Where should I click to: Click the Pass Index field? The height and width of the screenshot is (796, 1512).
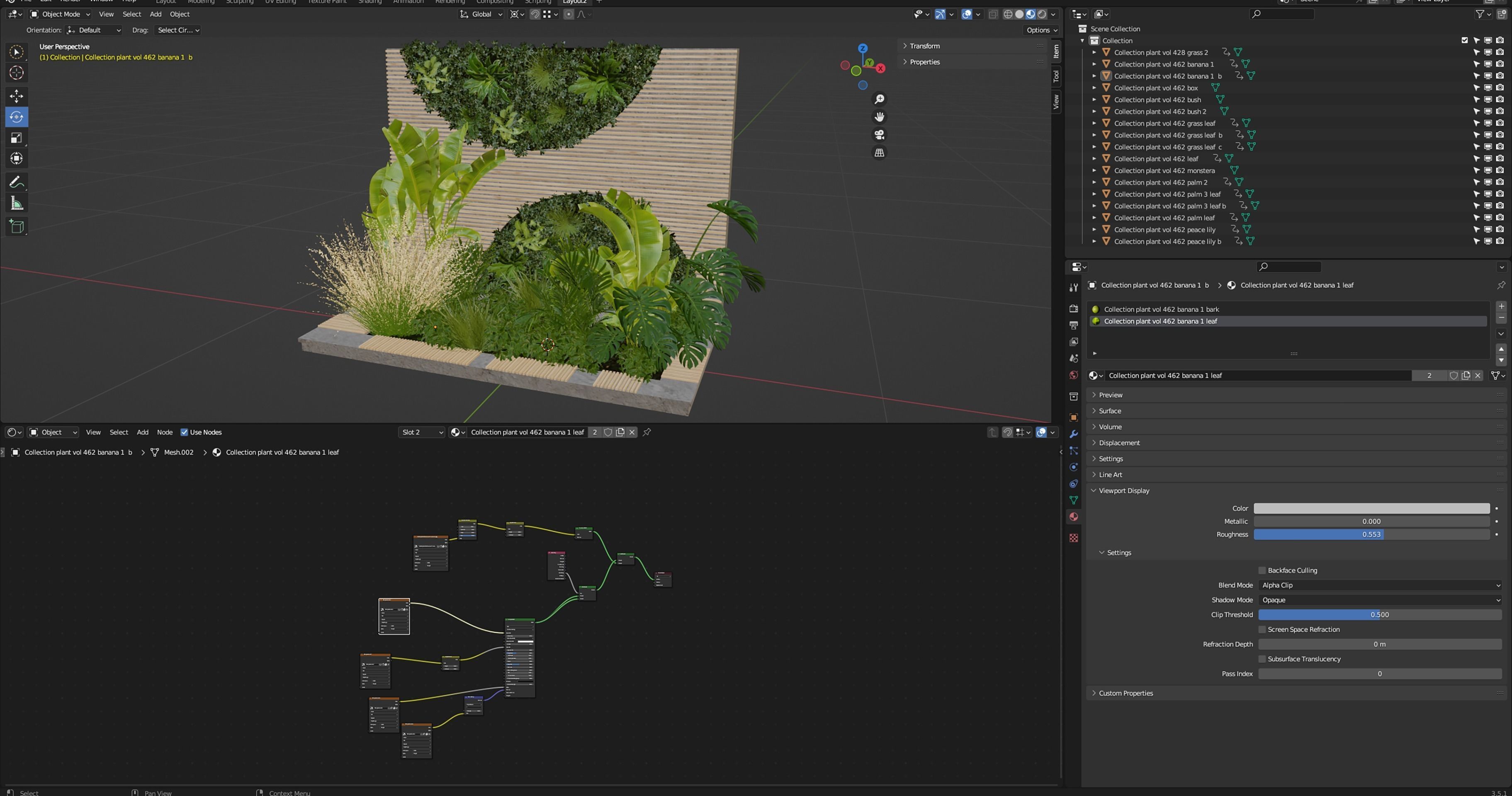(1380, 674)
